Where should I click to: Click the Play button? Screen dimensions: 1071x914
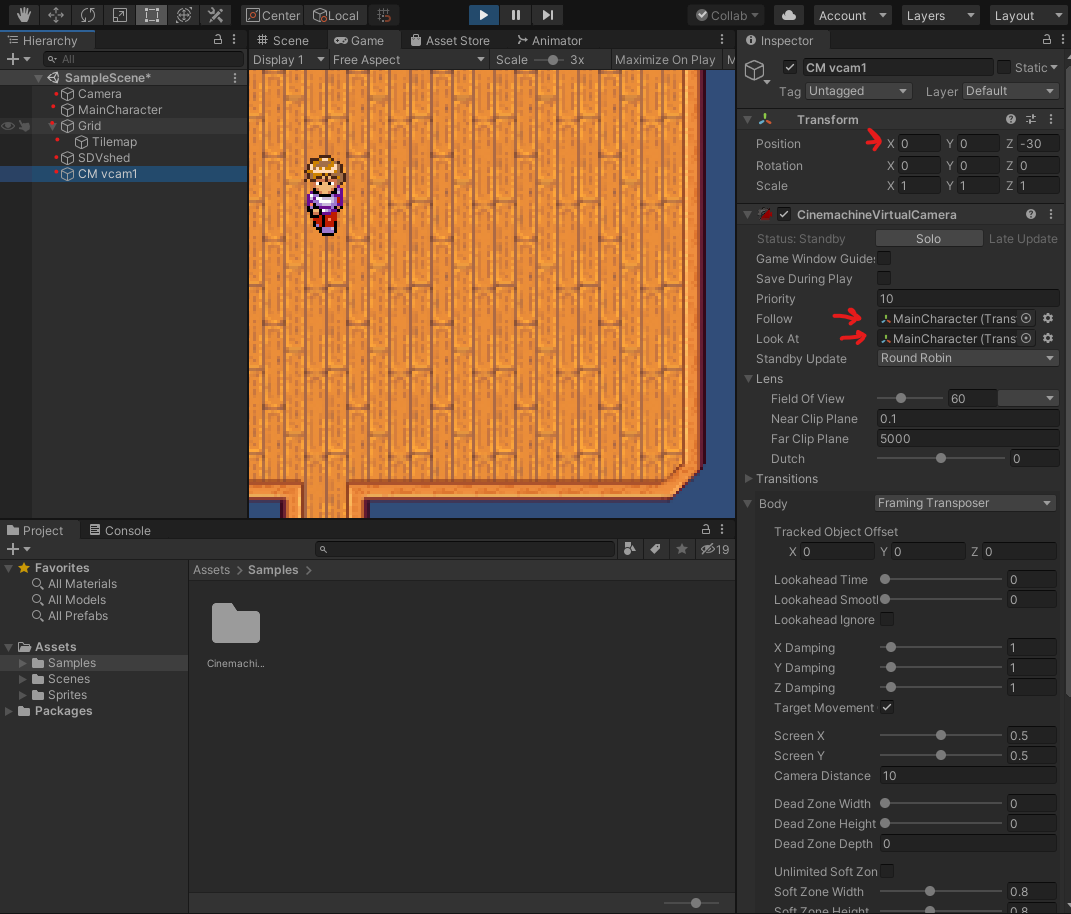484,15
